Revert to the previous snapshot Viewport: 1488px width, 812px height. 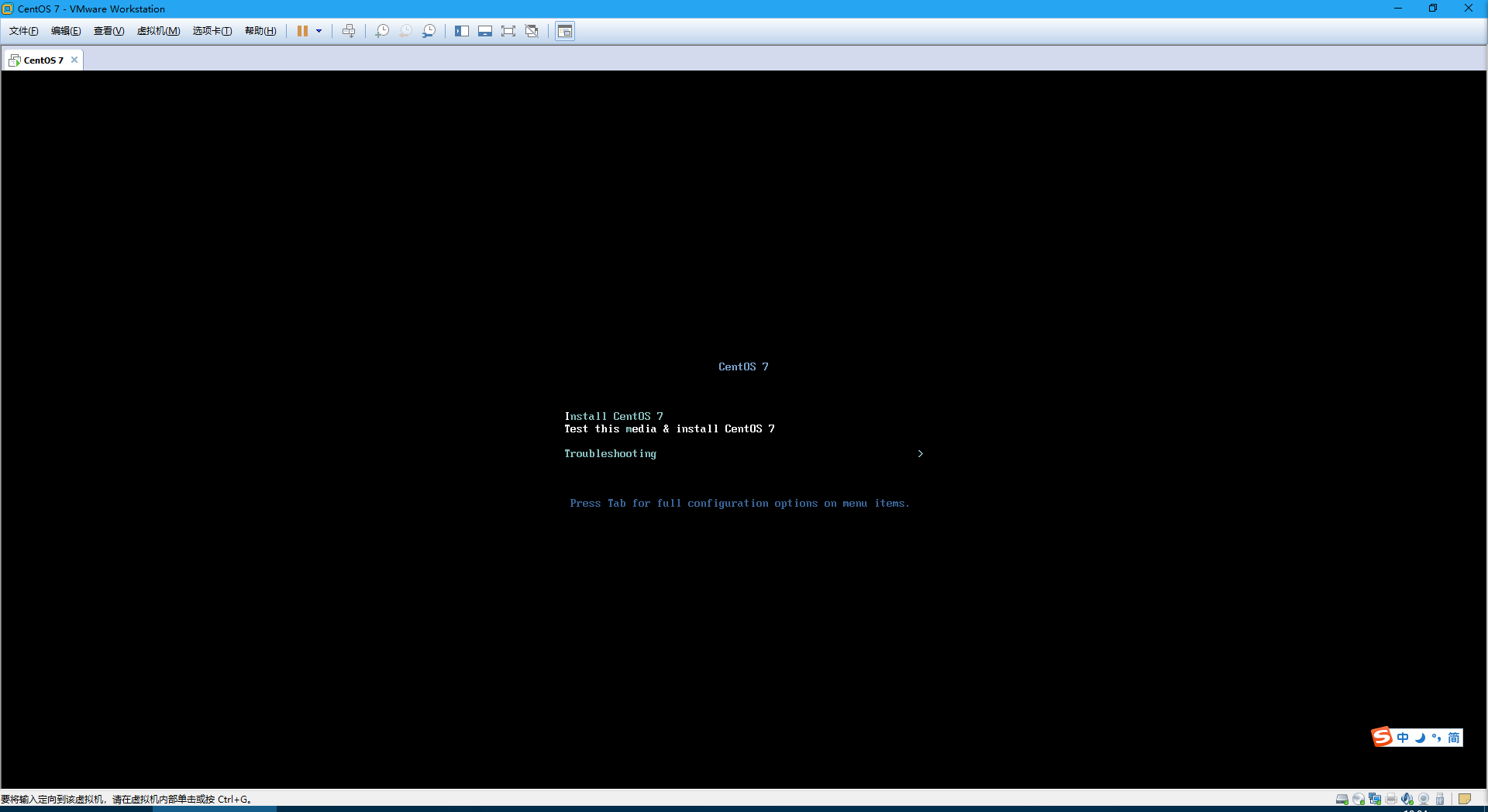pyautogui.click(x=405, y=31)
